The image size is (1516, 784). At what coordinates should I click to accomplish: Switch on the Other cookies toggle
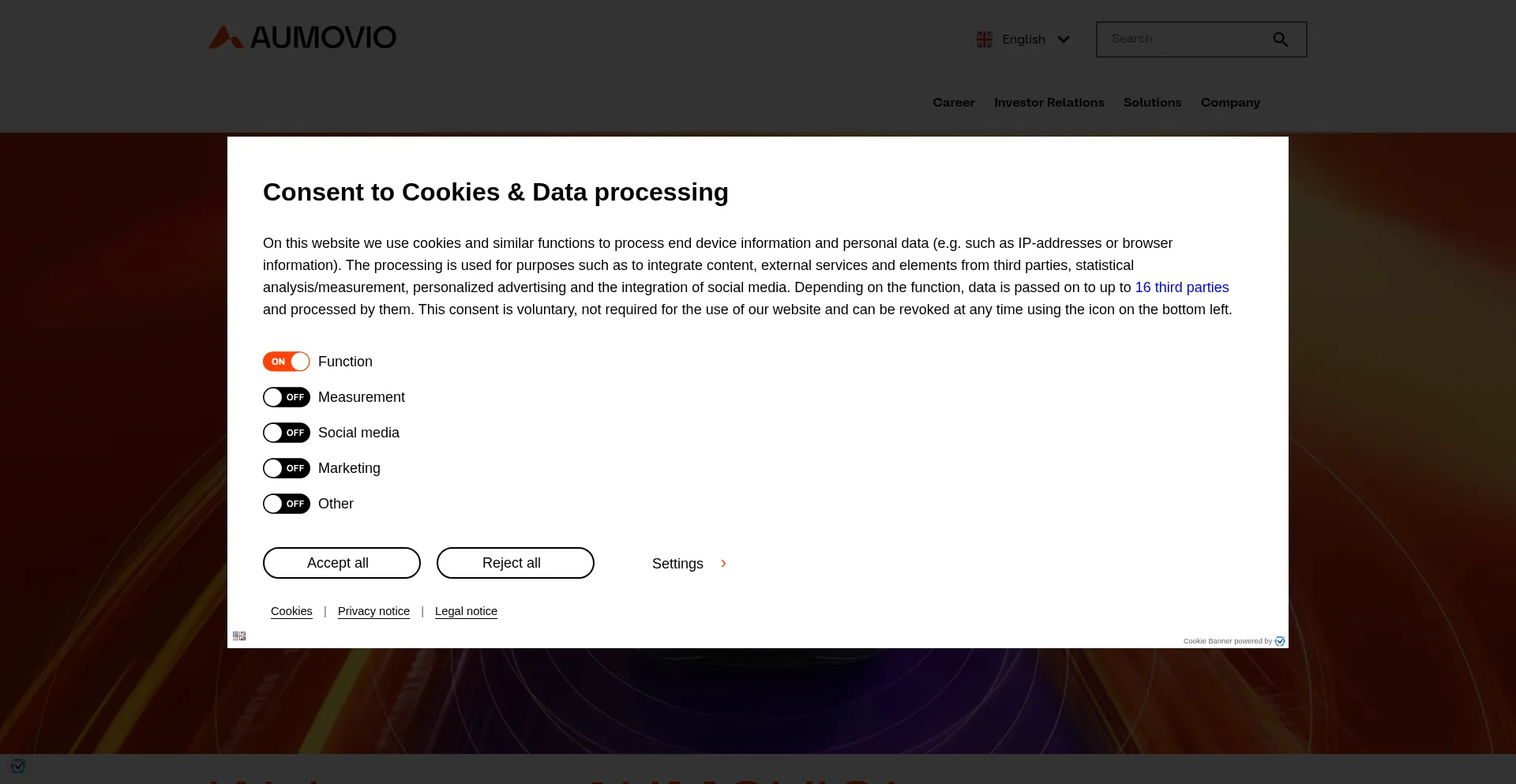pyautogui.click(x=286, y=504)
